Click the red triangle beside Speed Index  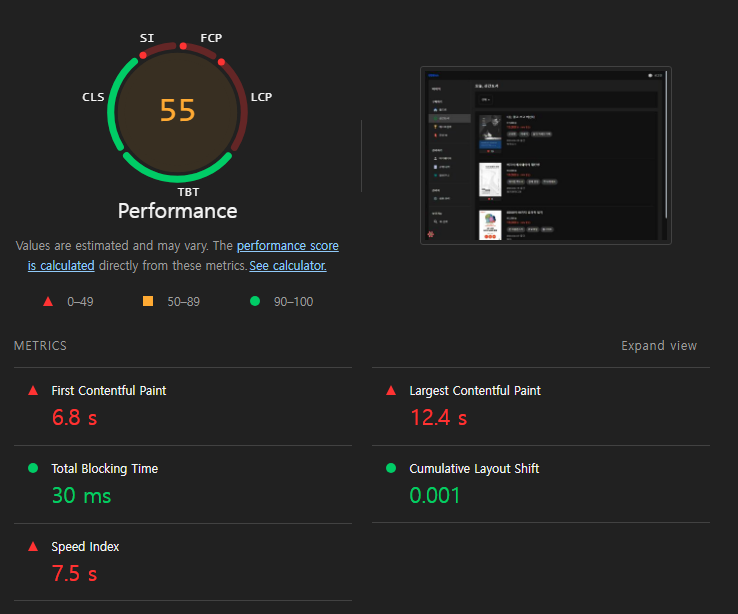coord(33,546)
